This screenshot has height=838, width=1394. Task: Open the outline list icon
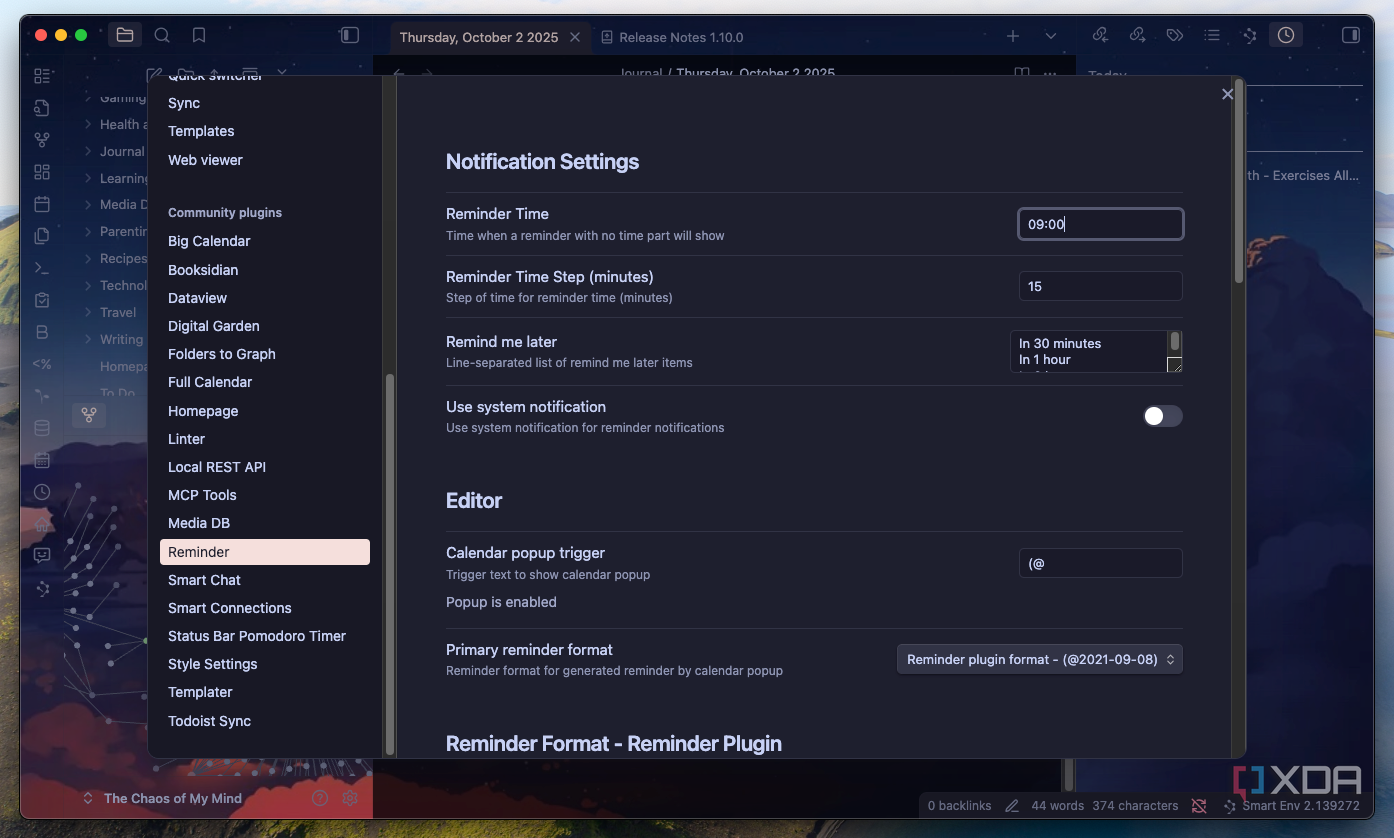(x=1212, y=35)
